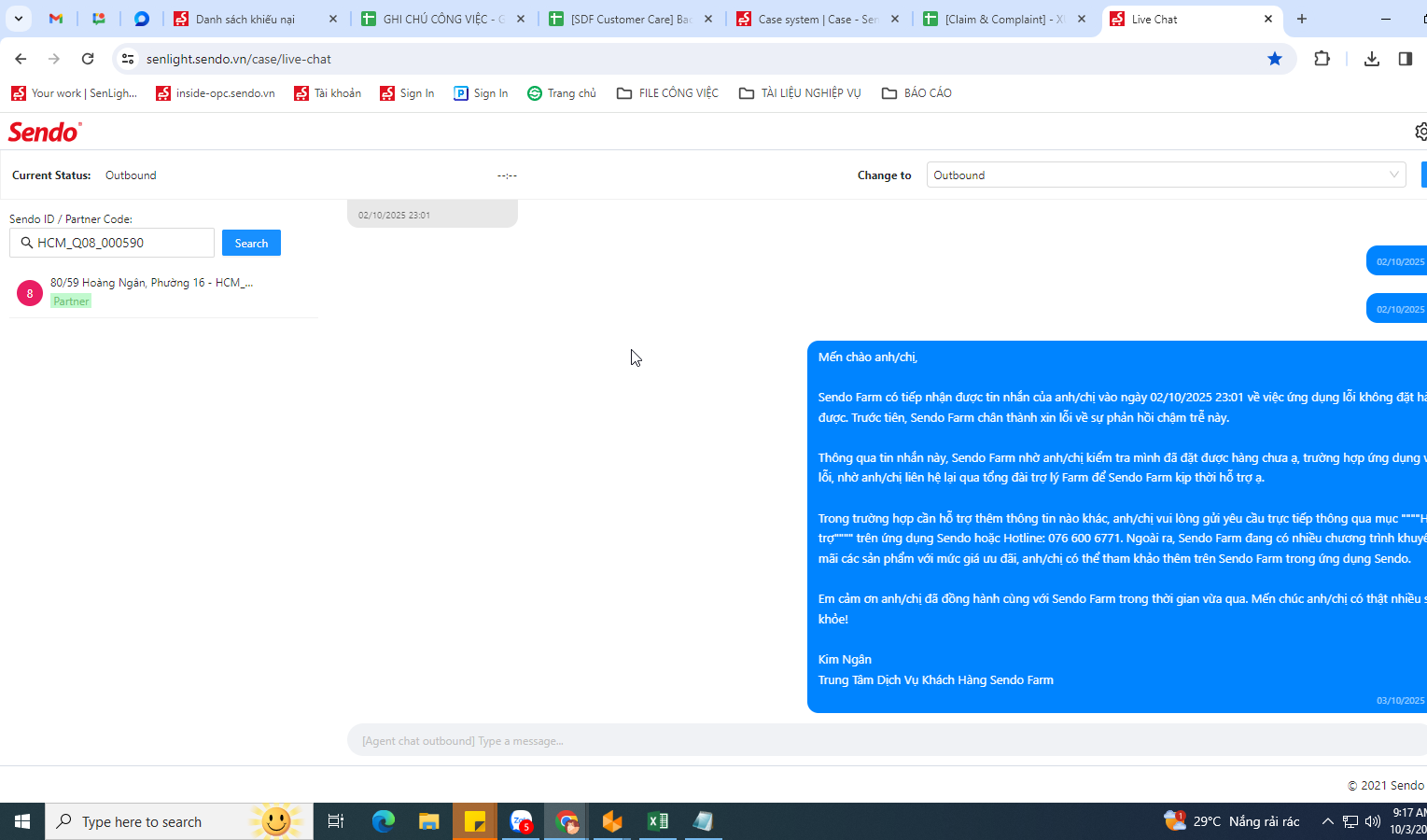Click the Type here to search box
The height and width of the screenshot is (840, 1427).
pyautogui.click(x=179, y=821)
